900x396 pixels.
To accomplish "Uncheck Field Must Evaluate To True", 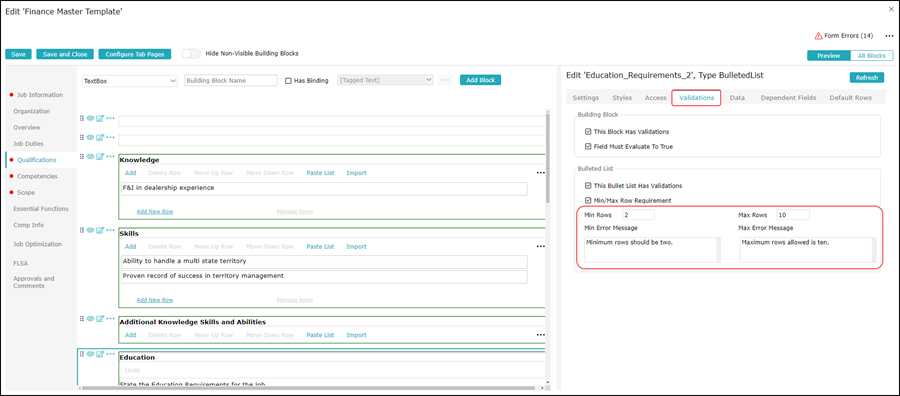I will click(x=588, y=146).
